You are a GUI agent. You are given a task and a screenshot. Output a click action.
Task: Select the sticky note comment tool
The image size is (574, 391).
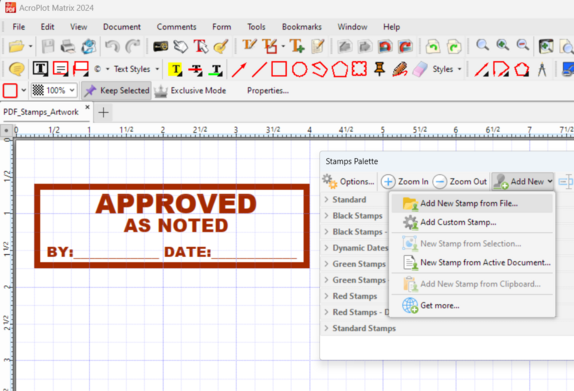16,69
